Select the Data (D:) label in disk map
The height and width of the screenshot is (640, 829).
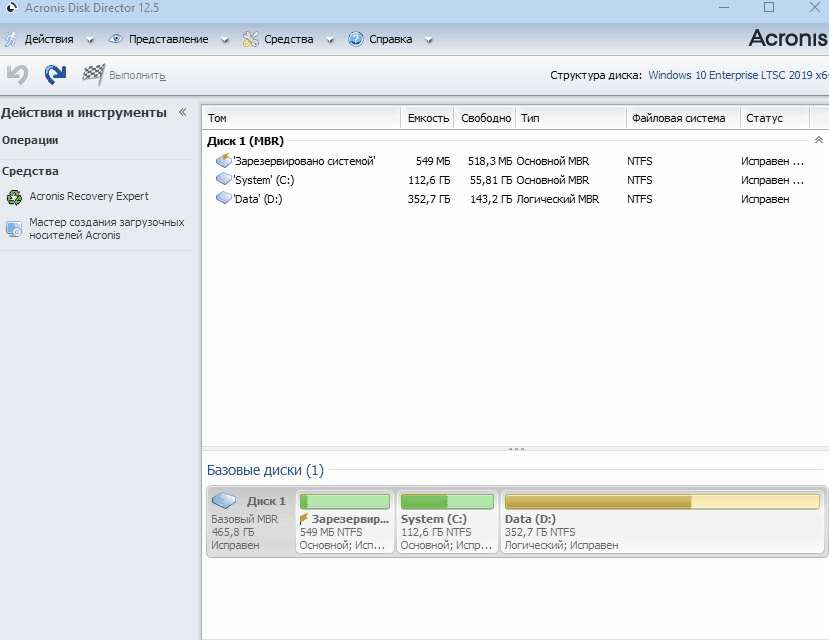click(x=530, y=519)
